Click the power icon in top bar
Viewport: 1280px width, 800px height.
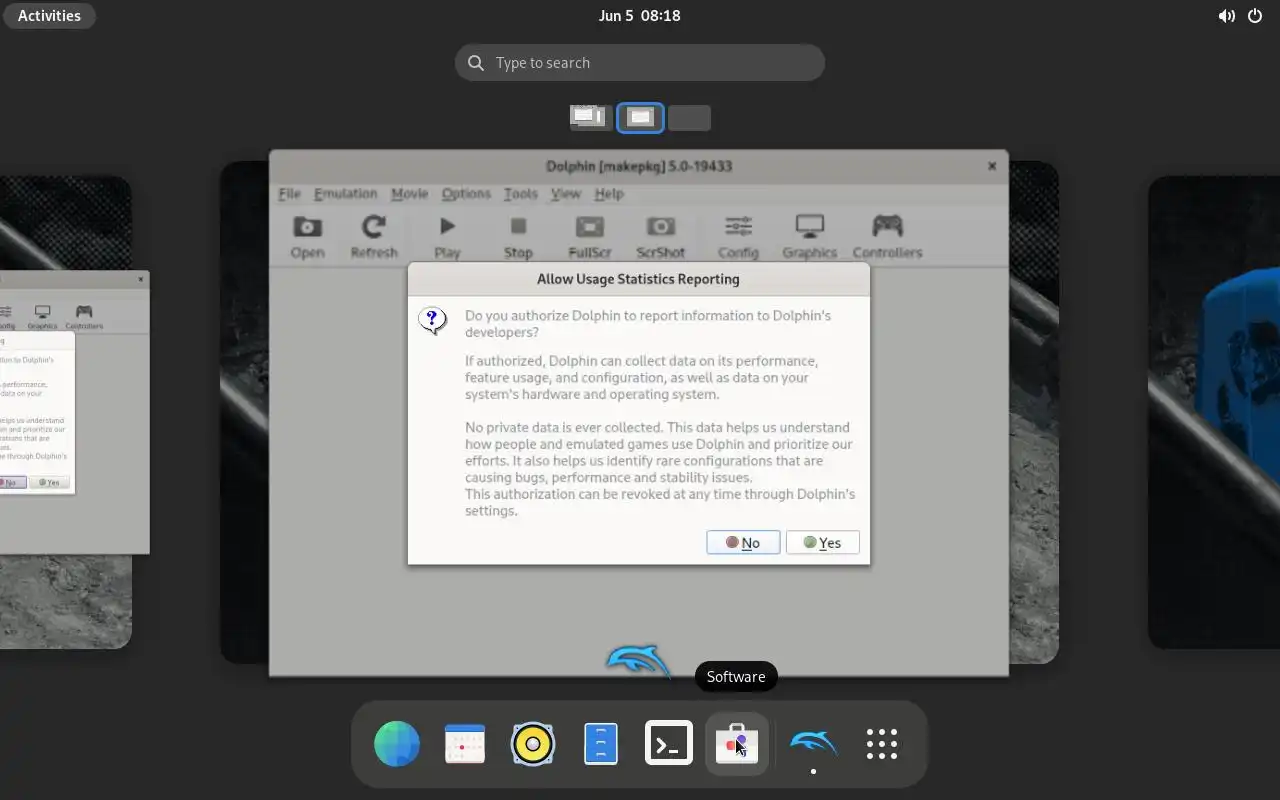tap(1255, 15)
